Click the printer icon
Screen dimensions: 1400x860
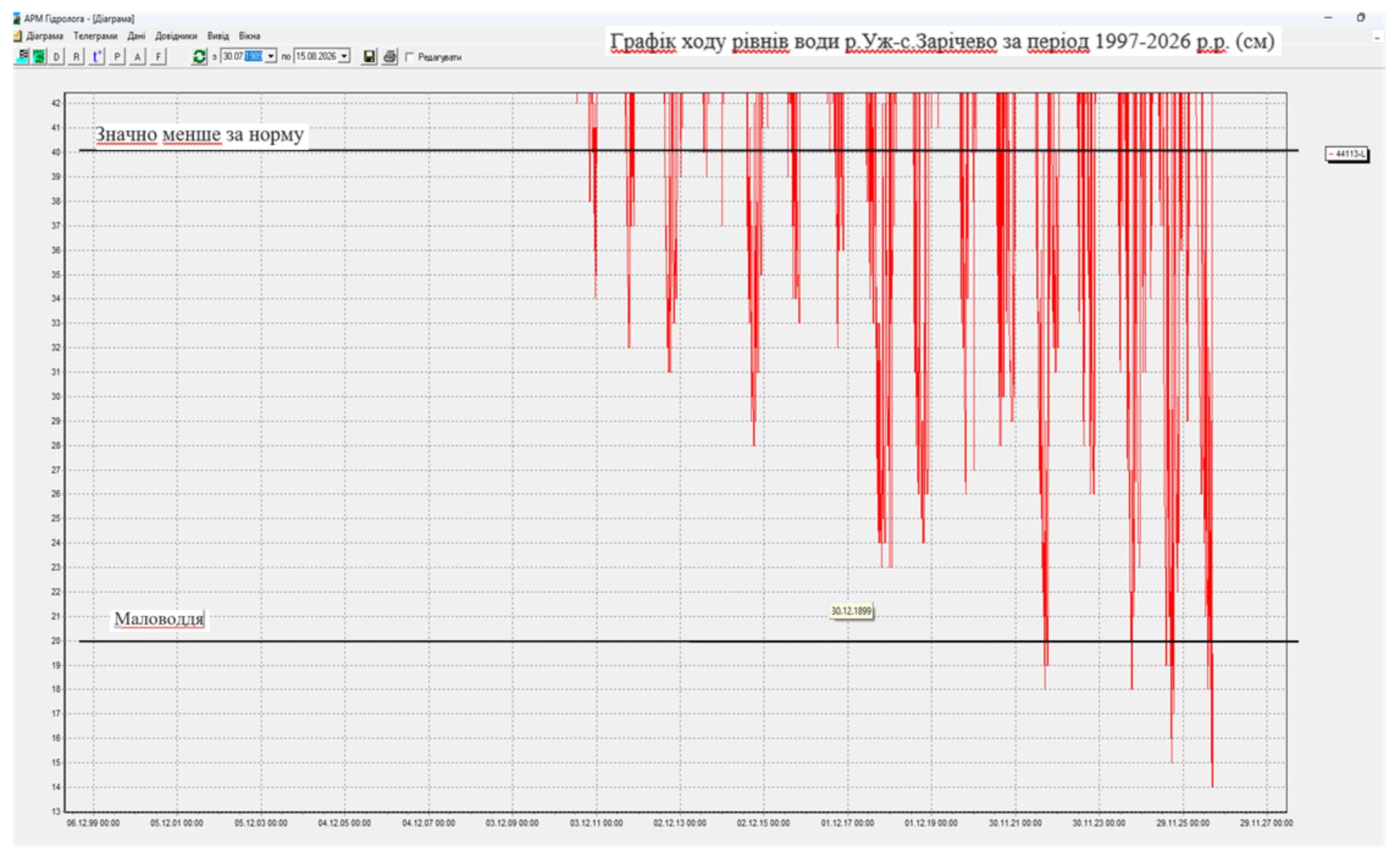coord(389,56)
